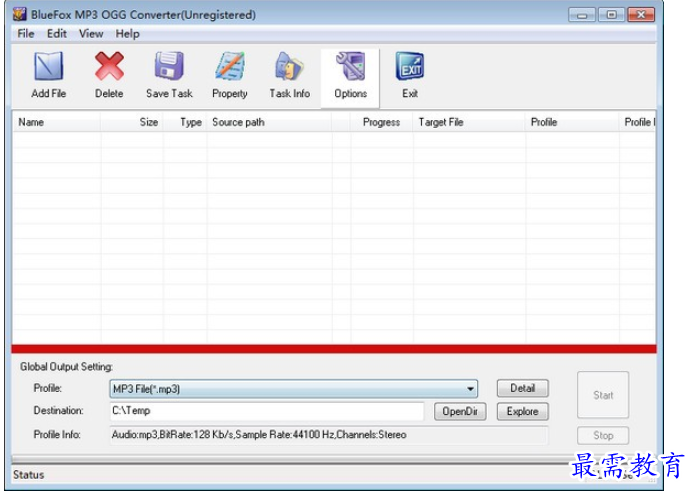The width and height of the screenshot is (693, 497).
Task: Open the Help menu
Action: tap(127, 34)
